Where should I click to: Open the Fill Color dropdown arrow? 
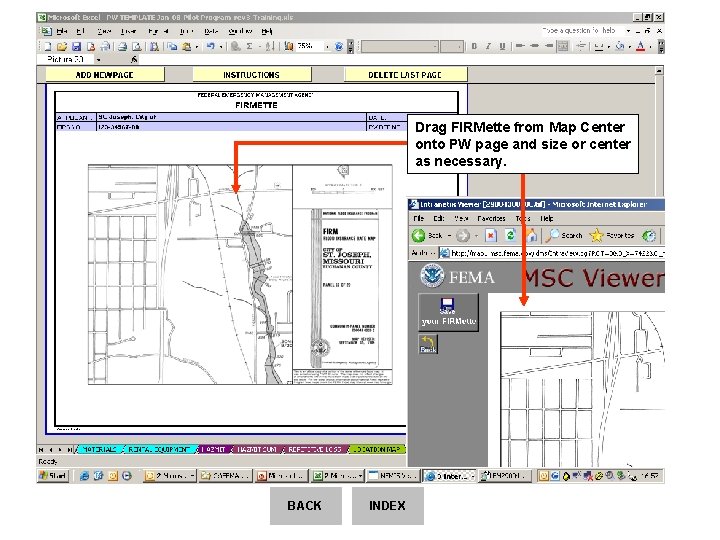pos(630,46)
